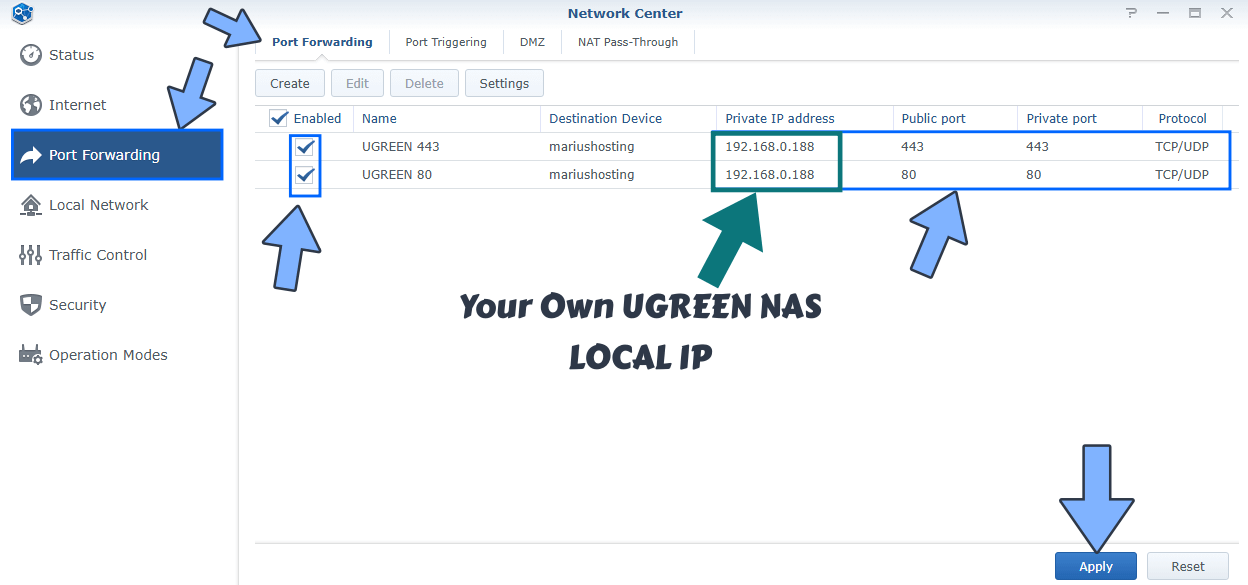Click the Create button
The height and width of the screenshot is (585, 1248).
(289, 83)
